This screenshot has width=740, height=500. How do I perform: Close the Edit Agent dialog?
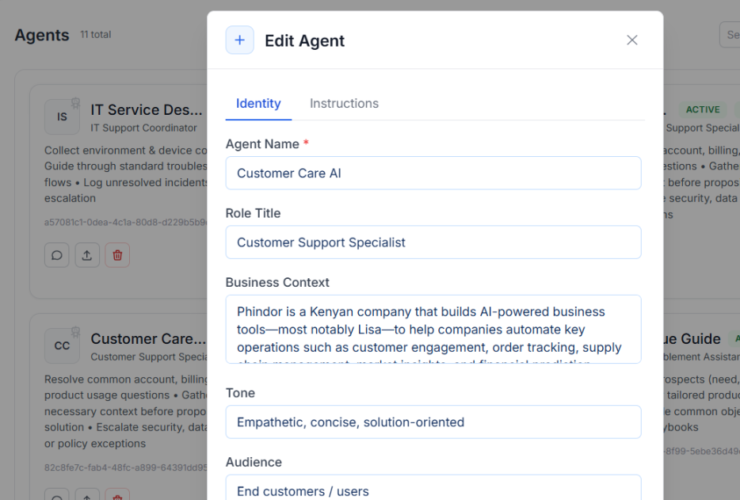632,40
